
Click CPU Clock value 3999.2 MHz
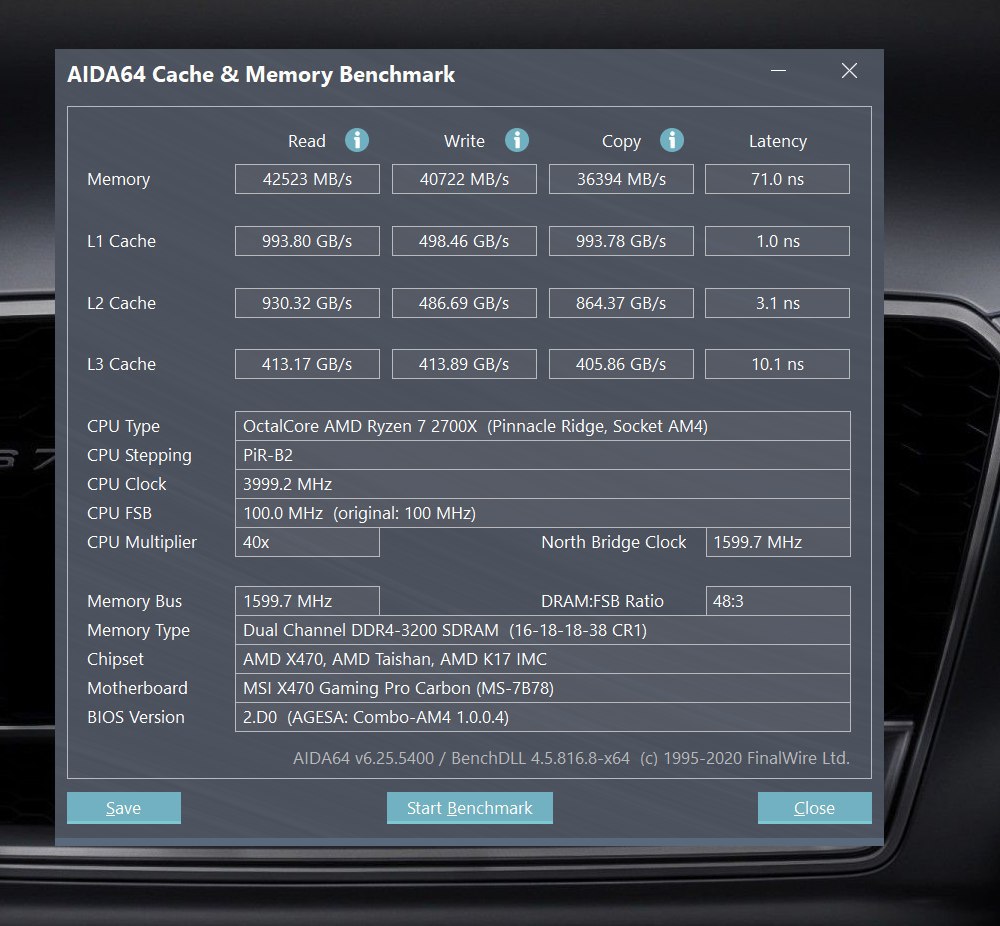pos(543,484)
